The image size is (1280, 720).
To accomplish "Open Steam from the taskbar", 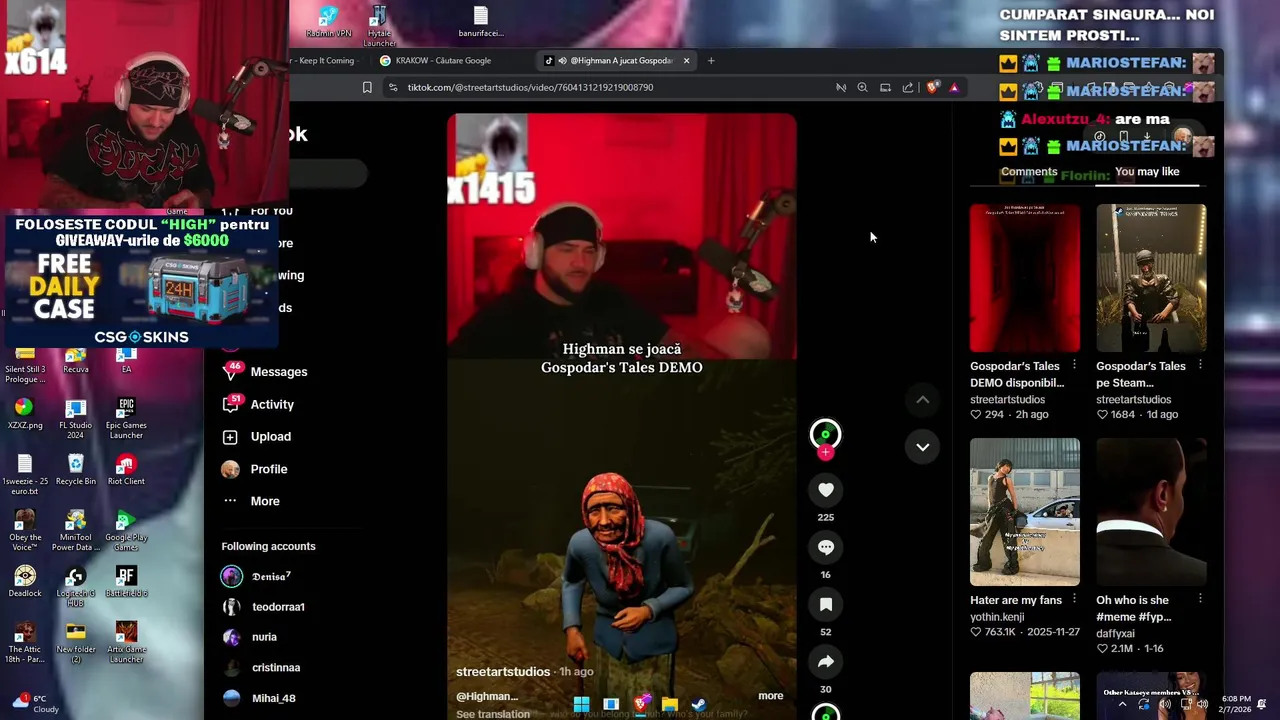I will coord(699,705).
